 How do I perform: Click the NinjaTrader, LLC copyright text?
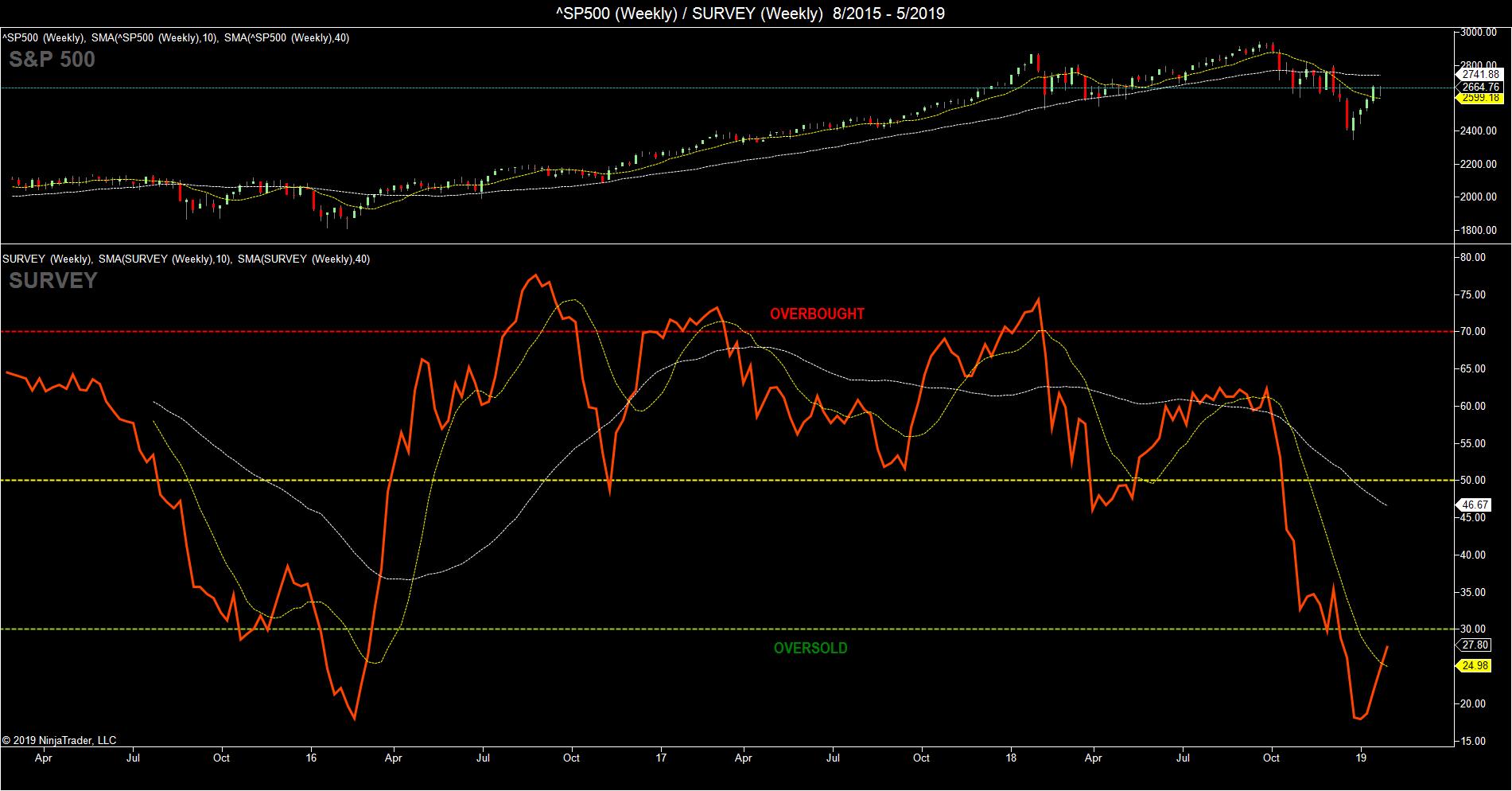(x=60, y=740)
